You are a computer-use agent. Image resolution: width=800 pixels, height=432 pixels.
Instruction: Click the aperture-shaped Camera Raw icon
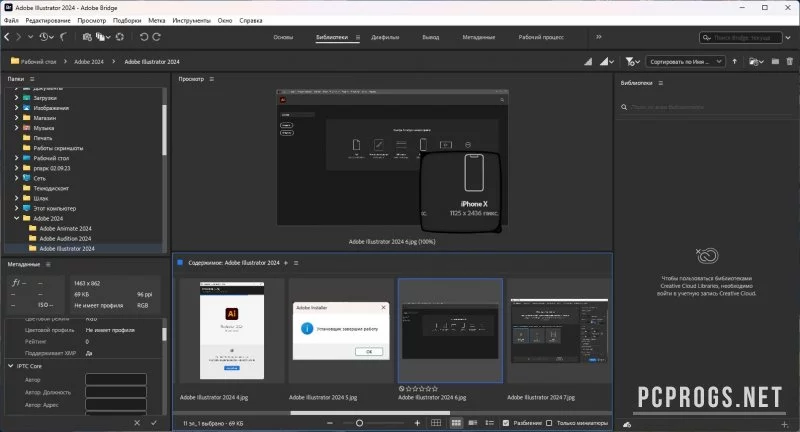click(120, 37)
